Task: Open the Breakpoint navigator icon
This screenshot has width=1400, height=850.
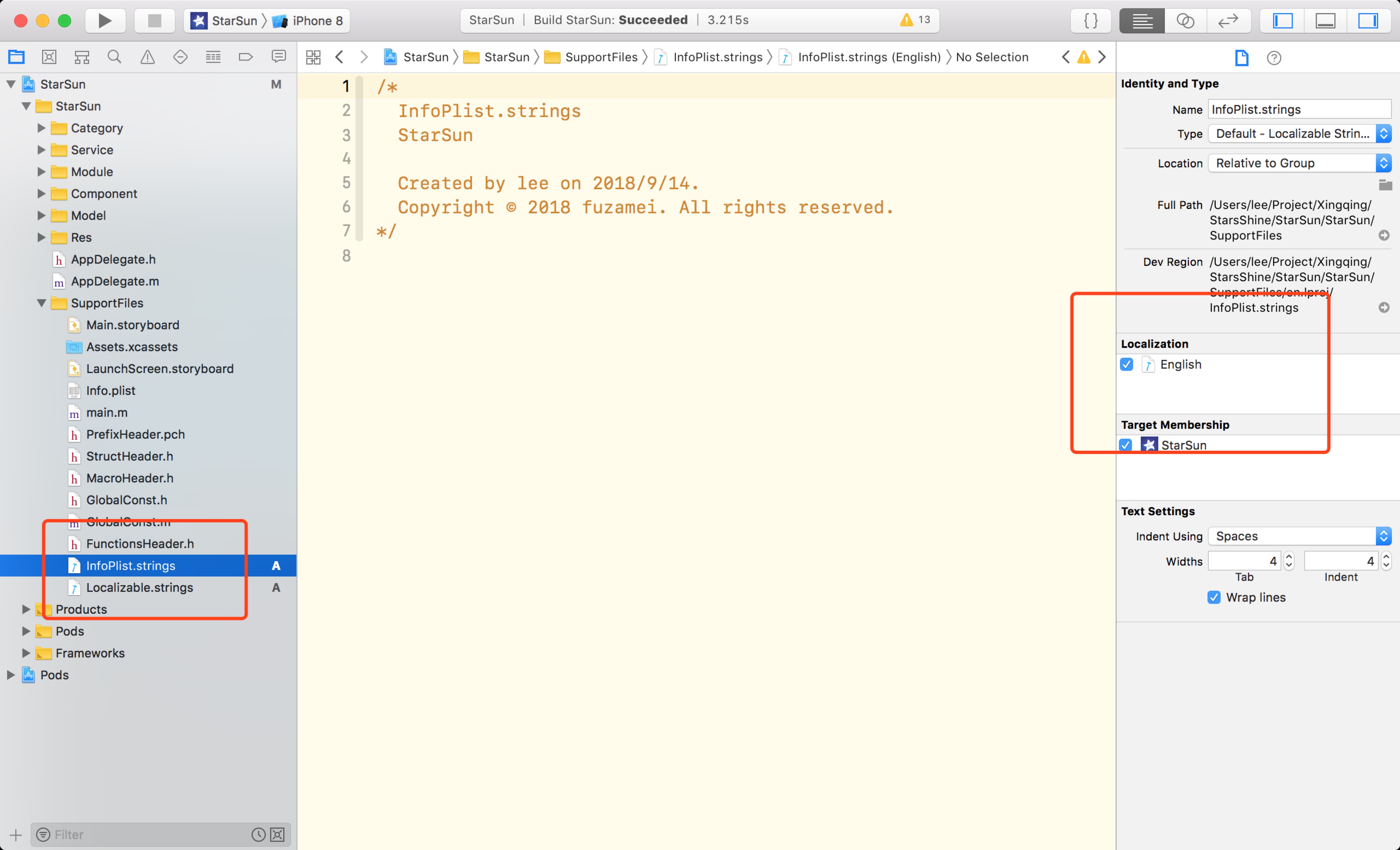Action: coord(246,57)
